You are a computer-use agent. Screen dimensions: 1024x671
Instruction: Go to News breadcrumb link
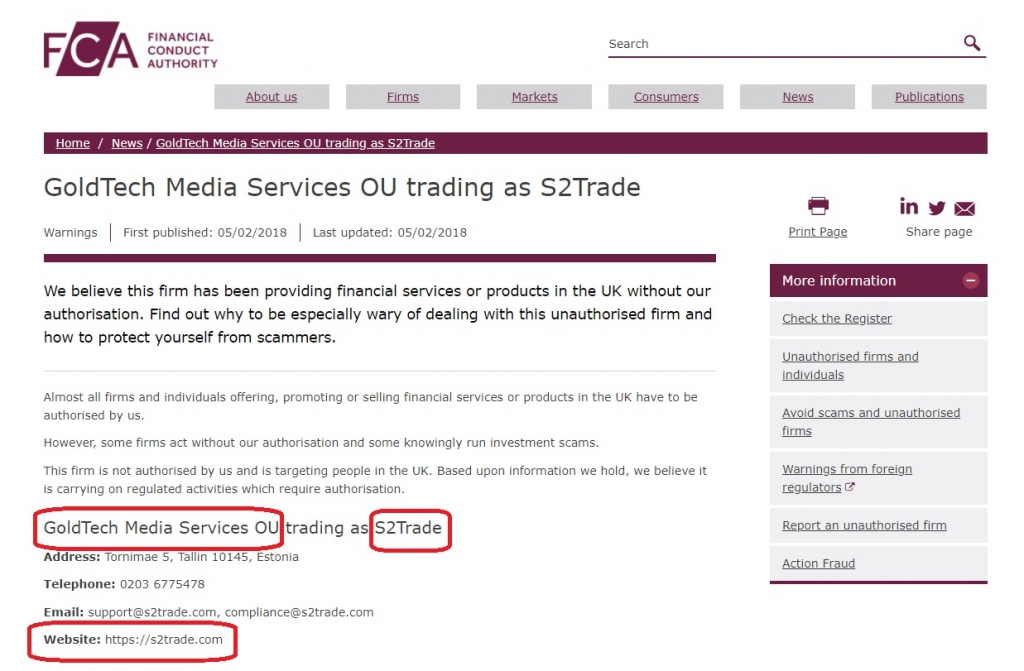click(127, 143)
